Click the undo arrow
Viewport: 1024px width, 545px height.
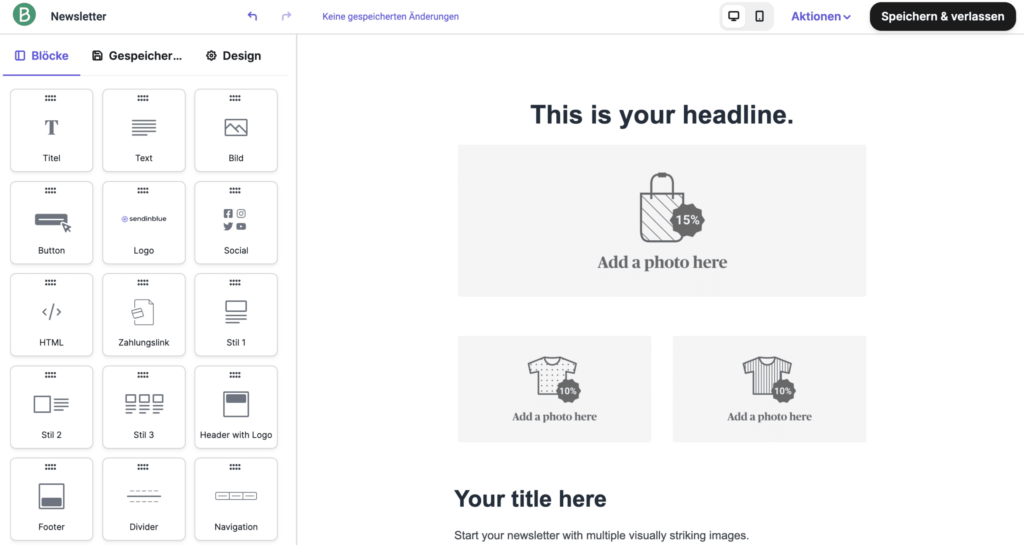(x=252, y=17)
